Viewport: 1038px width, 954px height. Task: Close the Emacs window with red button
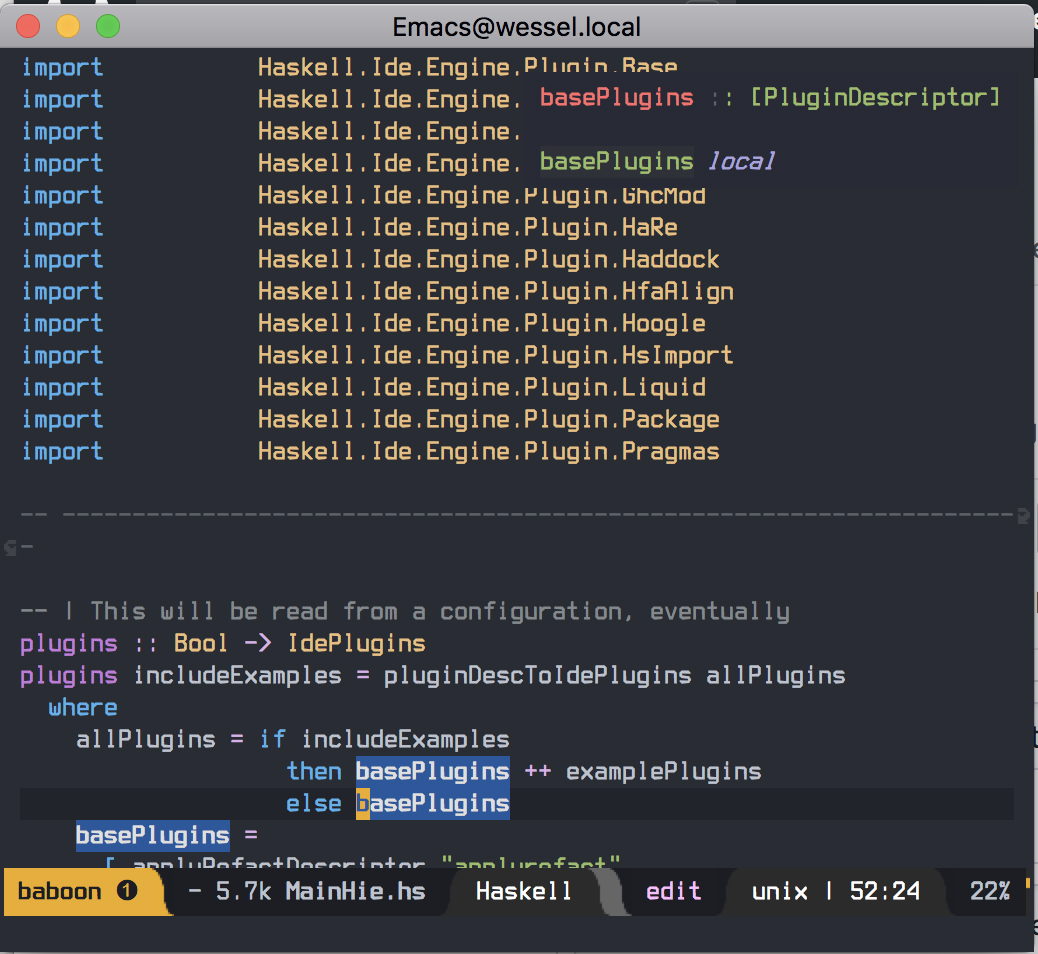(28, 26)
